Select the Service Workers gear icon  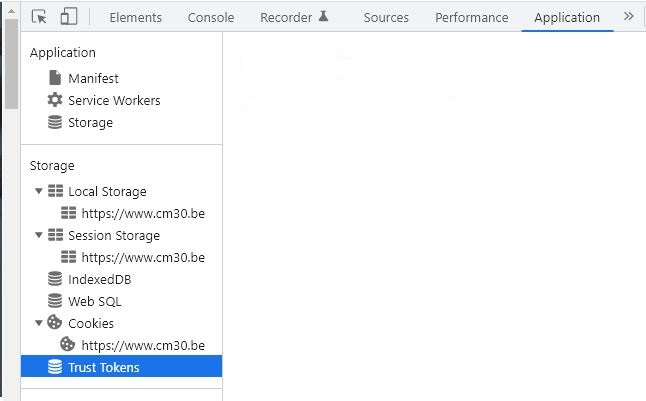55,100
